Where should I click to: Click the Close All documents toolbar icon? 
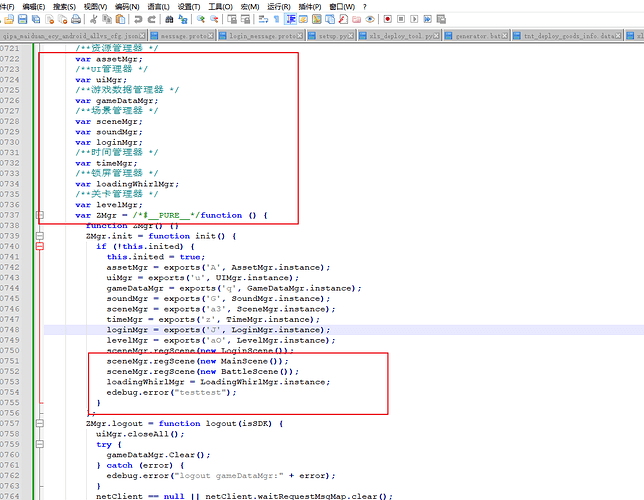click(63, 19)
